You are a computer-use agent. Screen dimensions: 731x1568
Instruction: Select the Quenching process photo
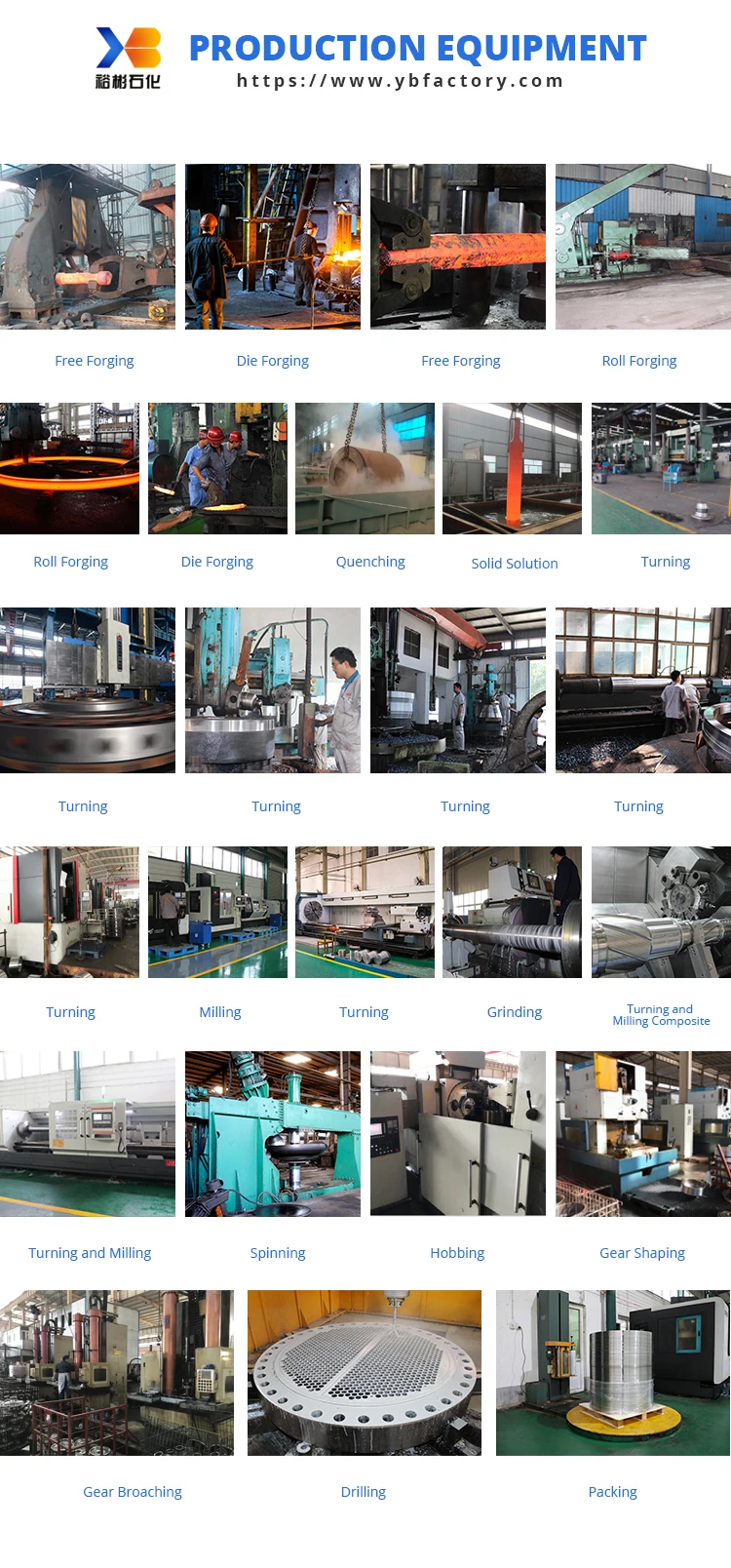365,469
